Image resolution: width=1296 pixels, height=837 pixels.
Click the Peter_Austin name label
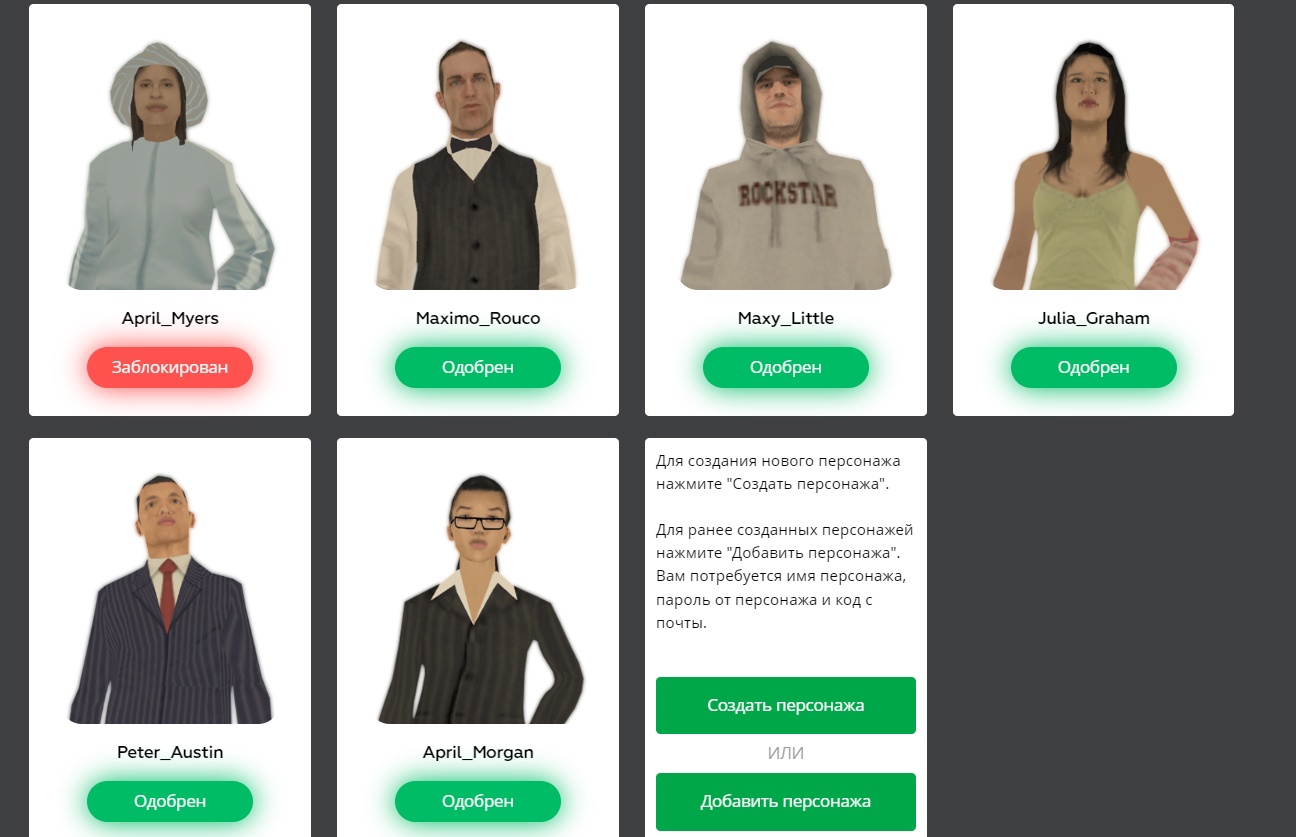pyautogui.click(x=170, y=752)
